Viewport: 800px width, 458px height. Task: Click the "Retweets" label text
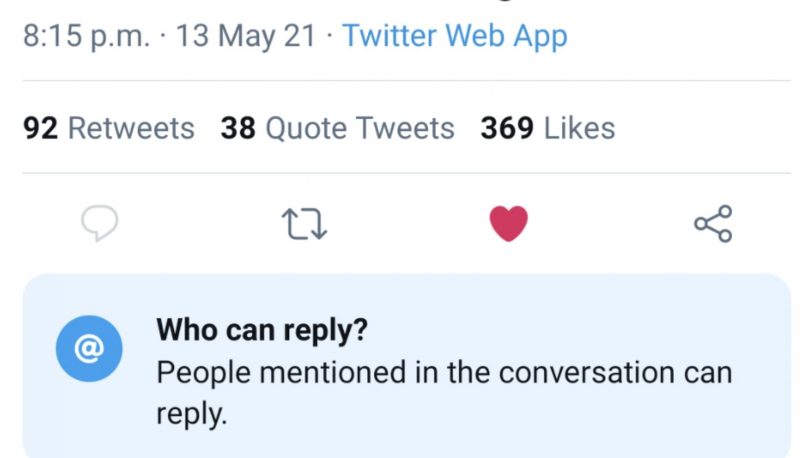(131, 128)
